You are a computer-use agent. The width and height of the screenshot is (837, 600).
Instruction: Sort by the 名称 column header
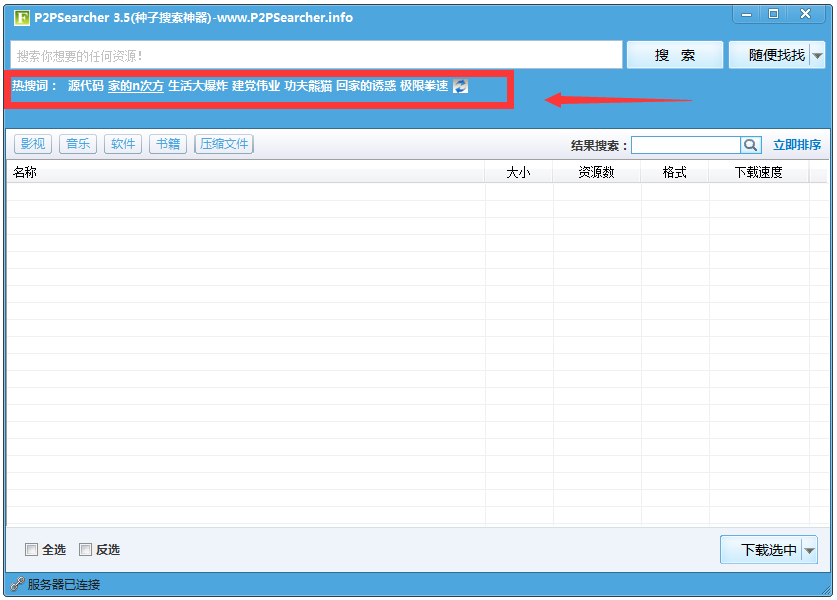(x=246, y=172)
